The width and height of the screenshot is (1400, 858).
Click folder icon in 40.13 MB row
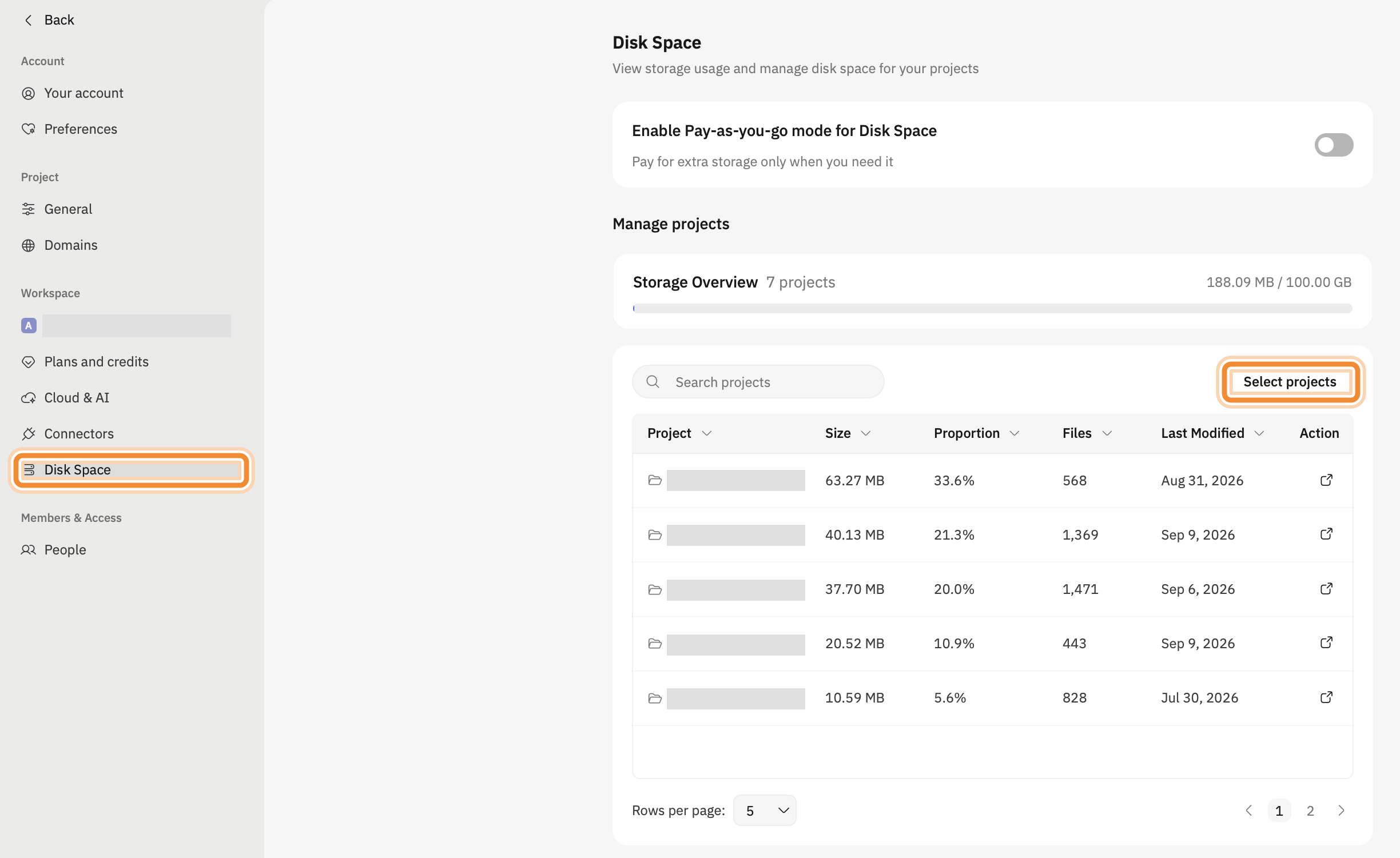(x=655, y=535)
